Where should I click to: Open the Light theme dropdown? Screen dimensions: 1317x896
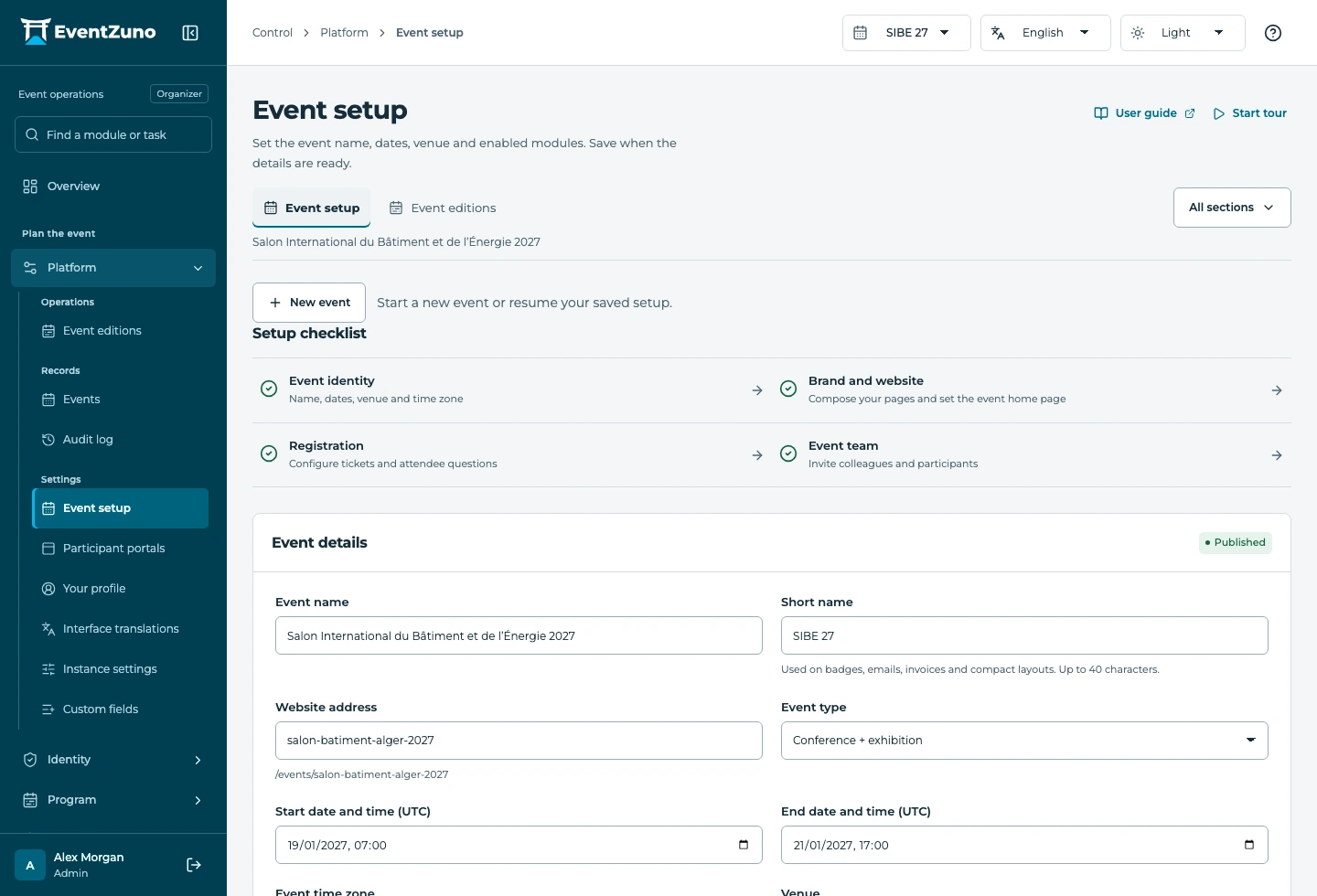[x=1183, y=33]
